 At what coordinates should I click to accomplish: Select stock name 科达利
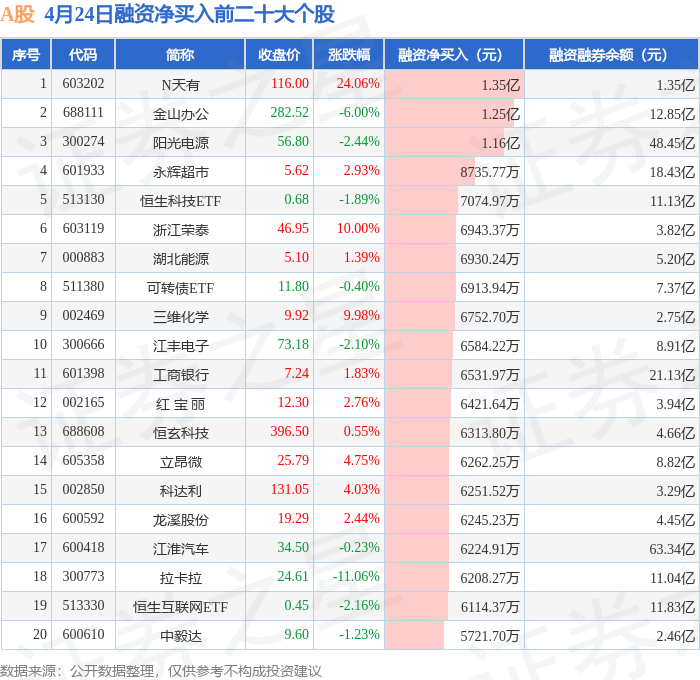pyautogui.click(x=180, y=491)
